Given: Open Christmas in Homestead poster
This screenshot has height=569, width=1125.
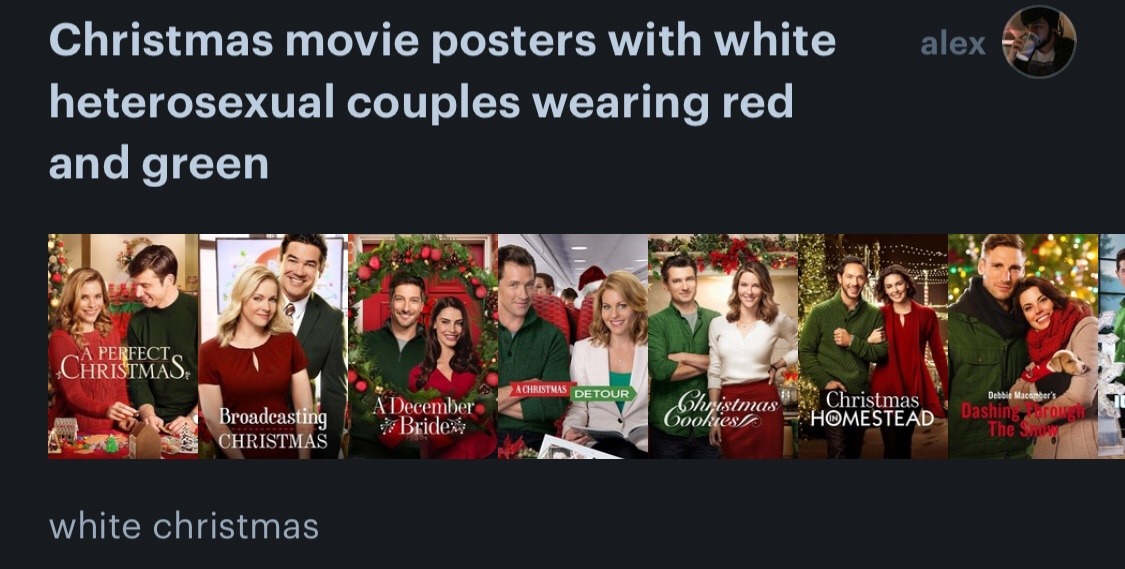Looking at the screenshot, I should [x=872, y=347].
